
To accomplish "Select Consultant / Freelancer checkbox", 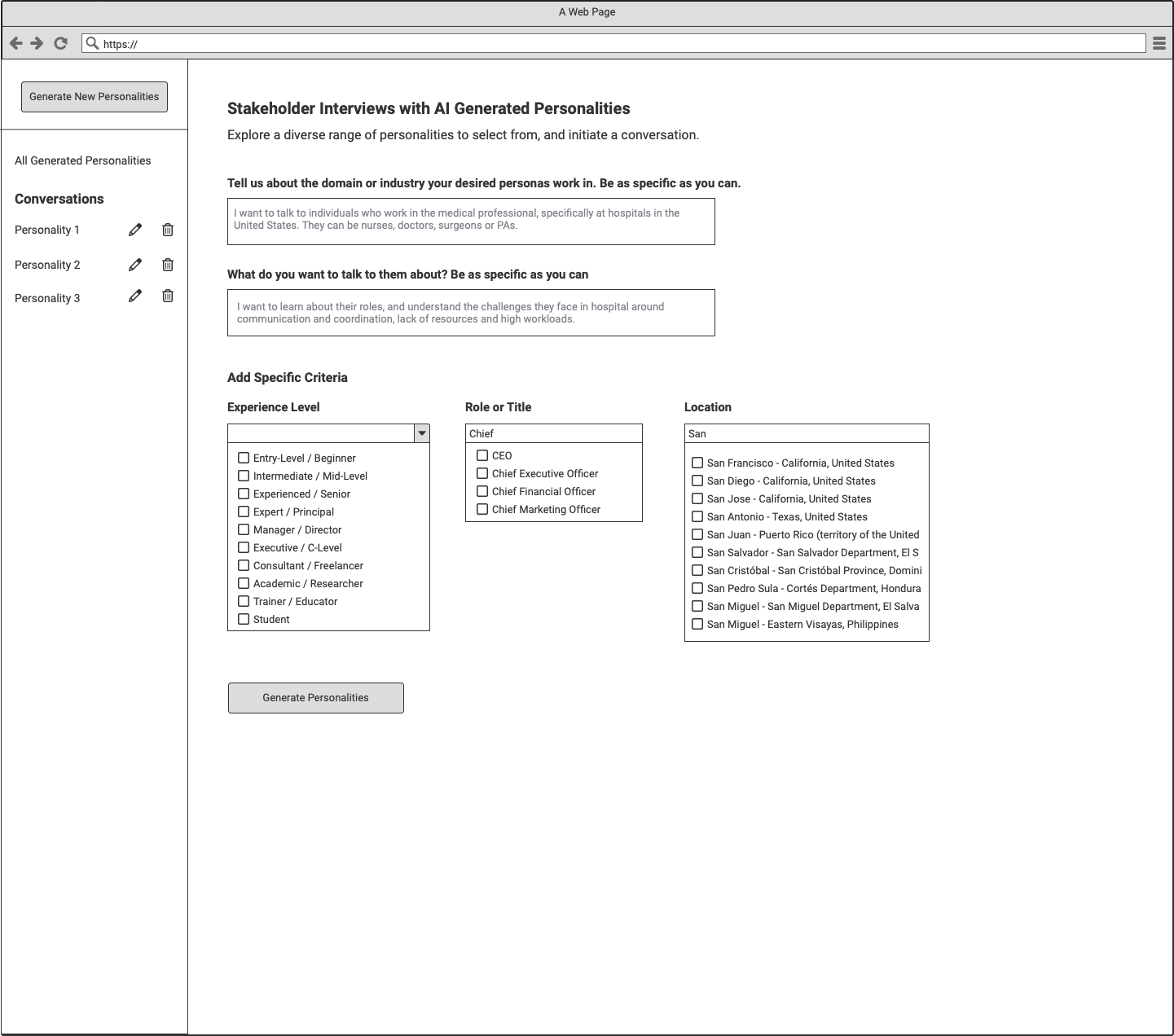I will (244, 565).
